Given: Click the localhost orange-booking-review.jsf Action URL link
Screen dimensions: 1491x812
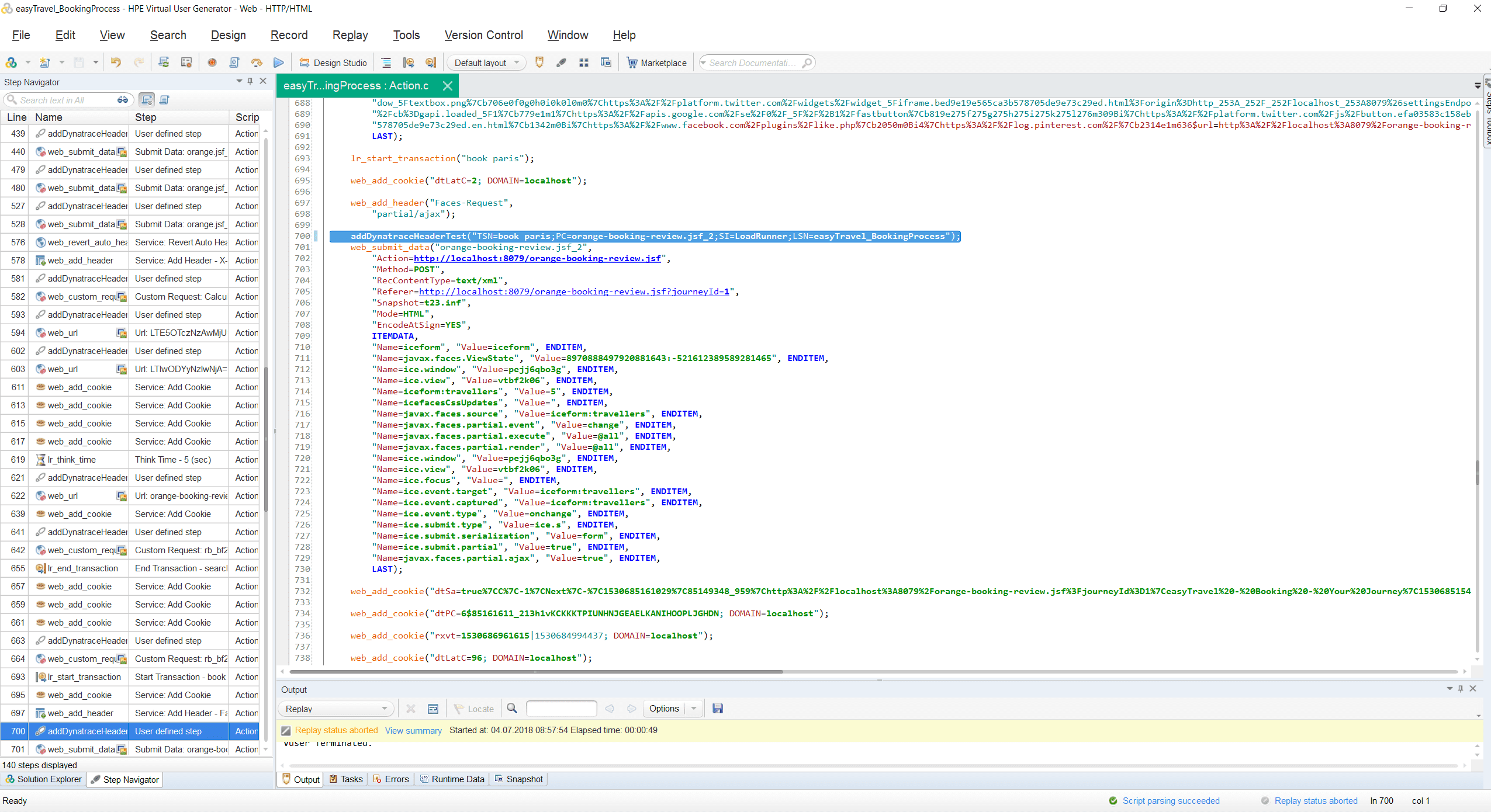Looking at the screenshot, I should pos(537,258).
